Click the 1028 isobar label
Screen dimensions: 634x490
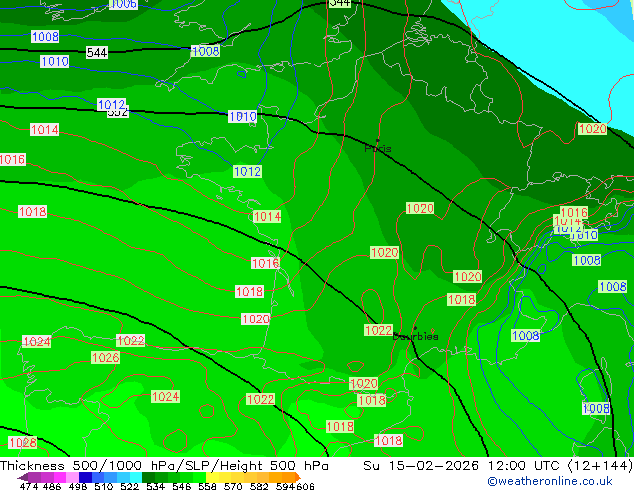[23, 442]
